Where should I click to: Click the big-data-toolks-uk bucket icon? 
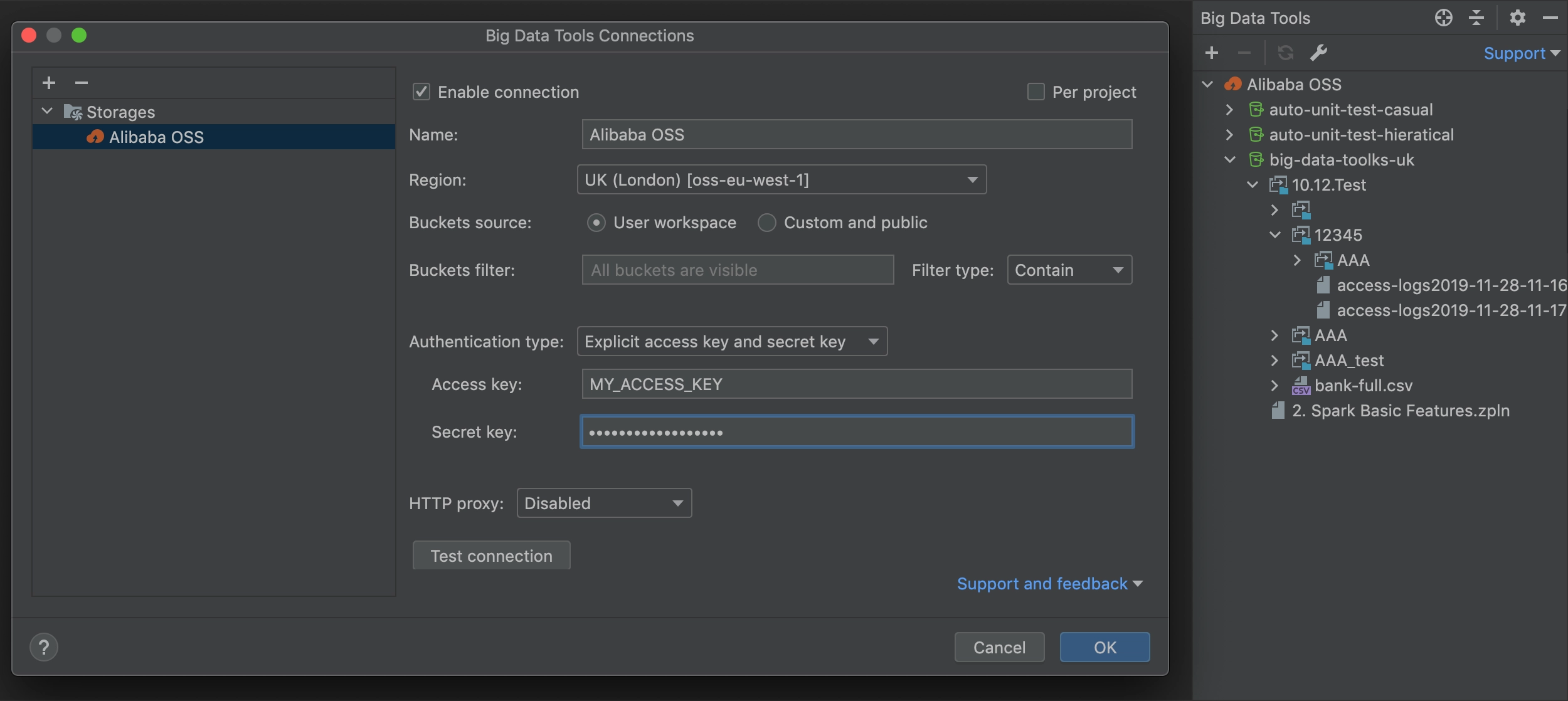pos(1256,160)
